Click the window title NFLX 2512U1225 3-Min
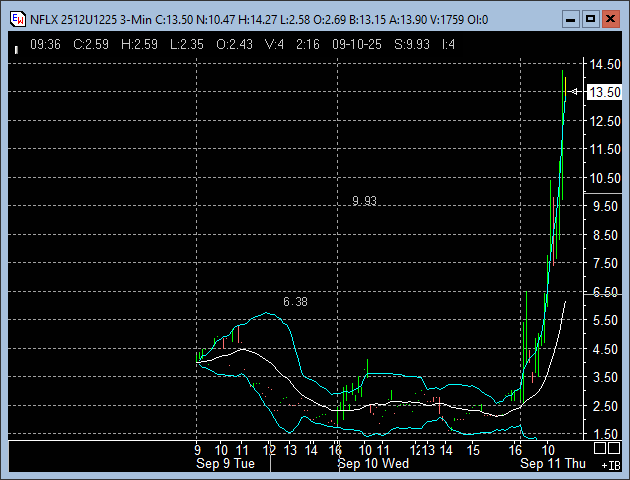The image size is (630, 480). (x=91, y=19)
